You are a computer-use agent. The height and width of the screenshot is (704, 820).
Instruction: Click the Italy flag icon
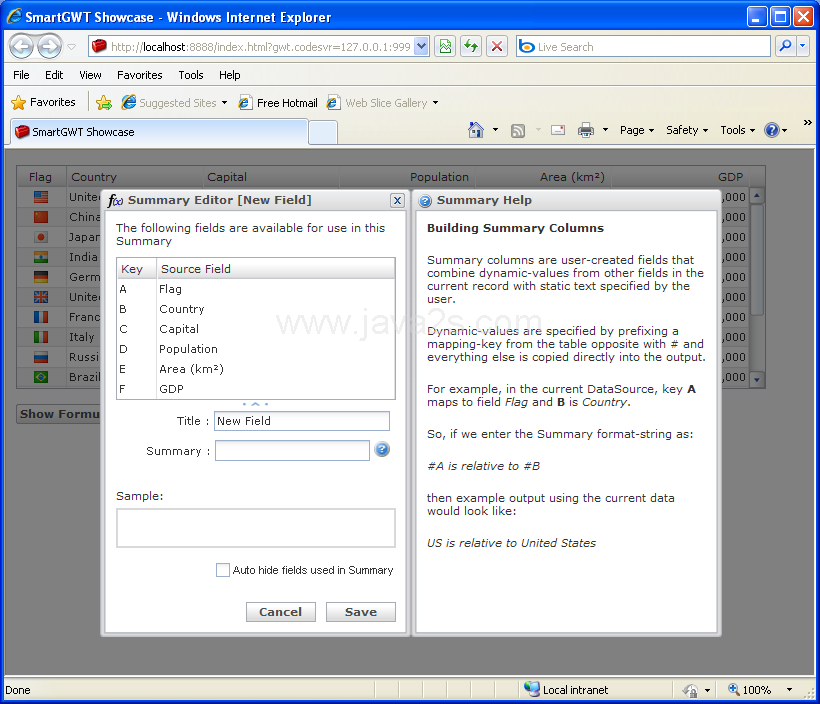click(41, 337)
